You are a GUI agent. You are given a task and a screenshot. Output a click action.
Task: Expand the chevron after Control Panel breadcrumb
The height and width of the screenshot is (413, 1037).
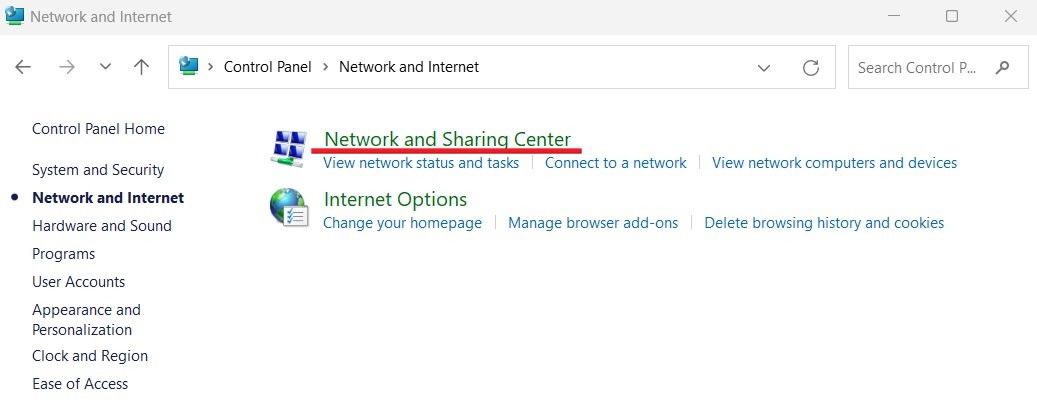[x=325, y=67]
